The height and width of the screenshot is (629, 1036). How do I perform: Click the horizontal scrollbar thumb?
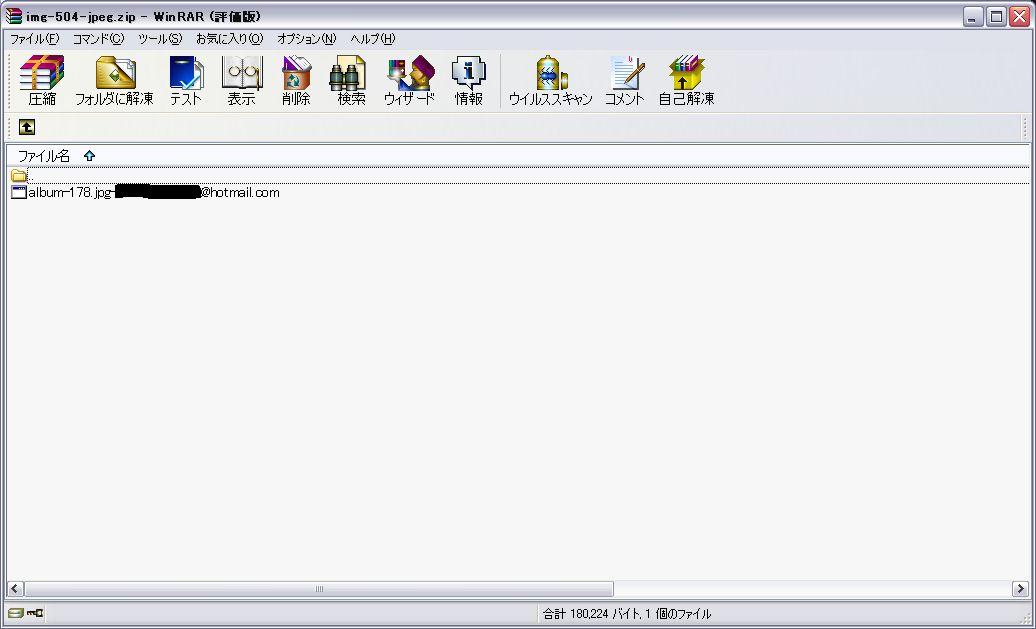319,589
